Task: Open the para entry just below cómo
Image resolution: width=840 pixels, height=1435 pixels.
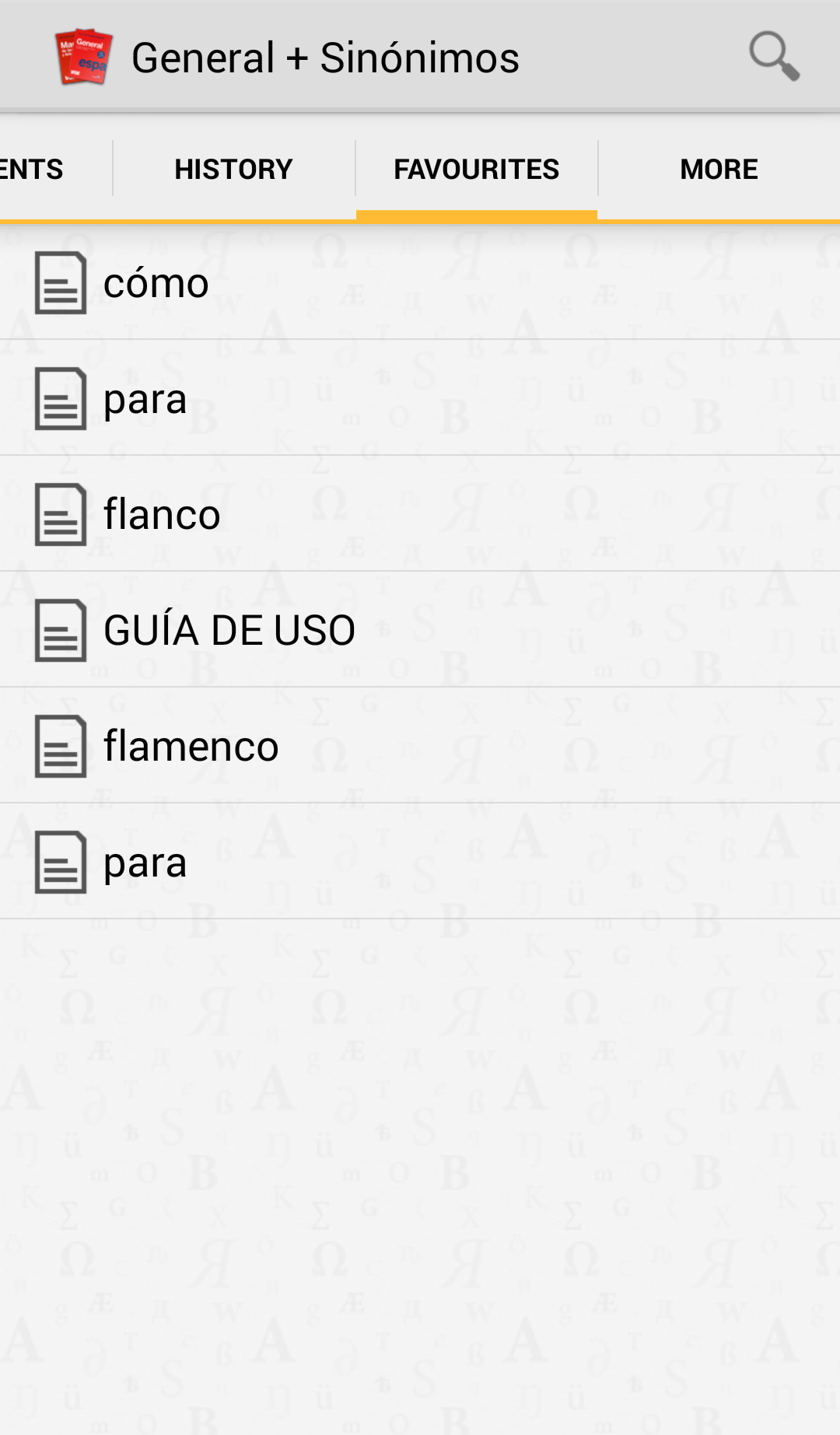Action: pos(145,398)
